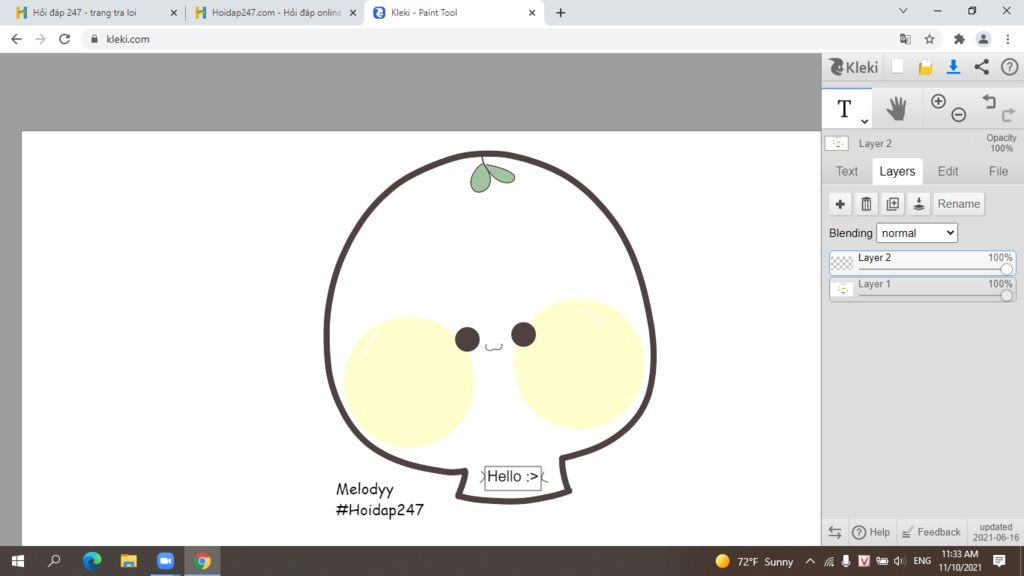Download the image with the blue arrow
The height and width of the screenshot is (576, 1024).
click(x=953, y=67)
